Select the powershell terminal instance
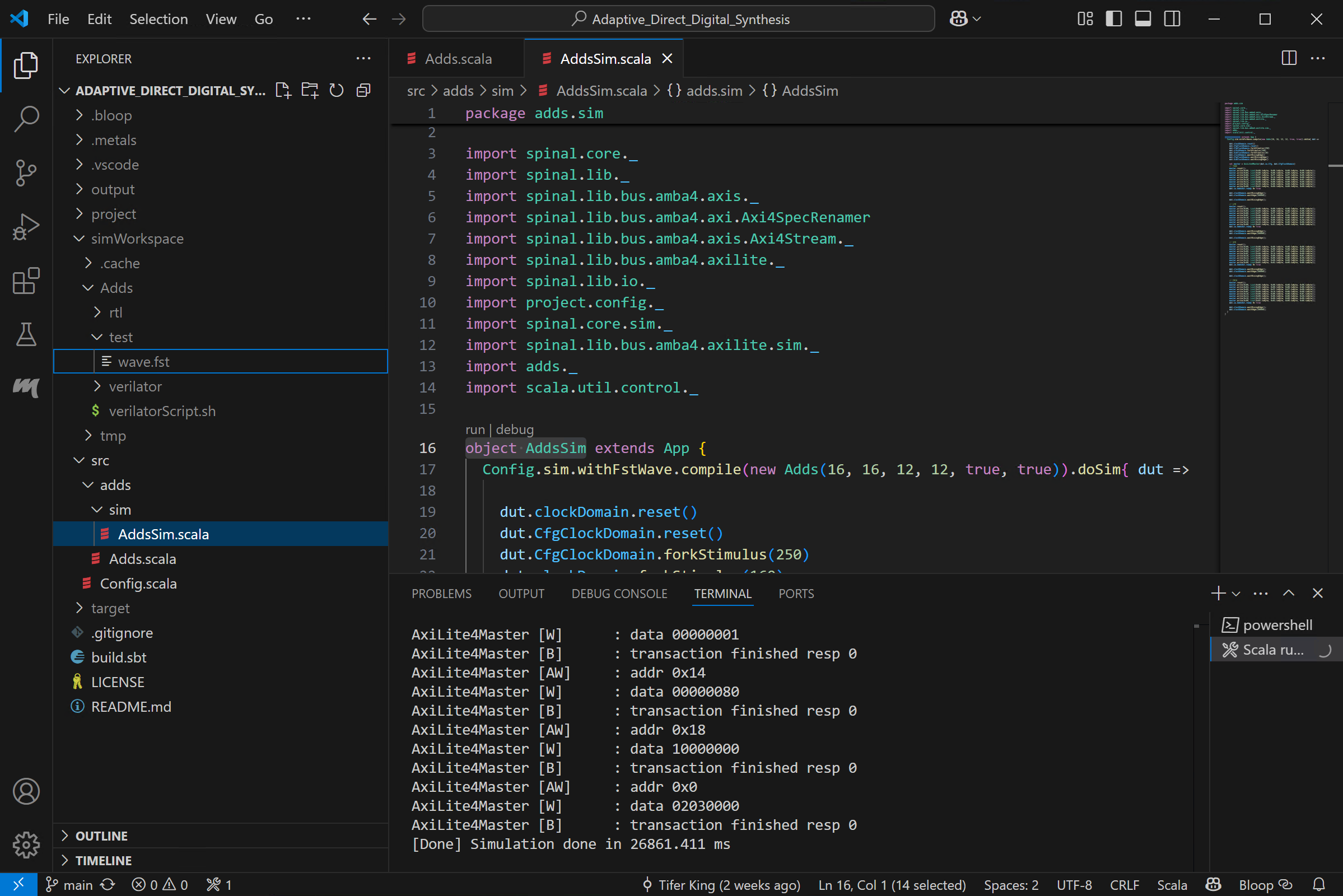The image size is (1343, 896). (x=1277, y=624)
